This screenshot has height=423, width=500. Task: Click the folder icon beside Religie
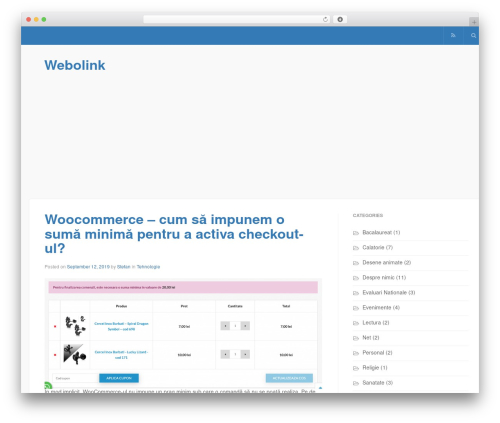coord(356,368)
